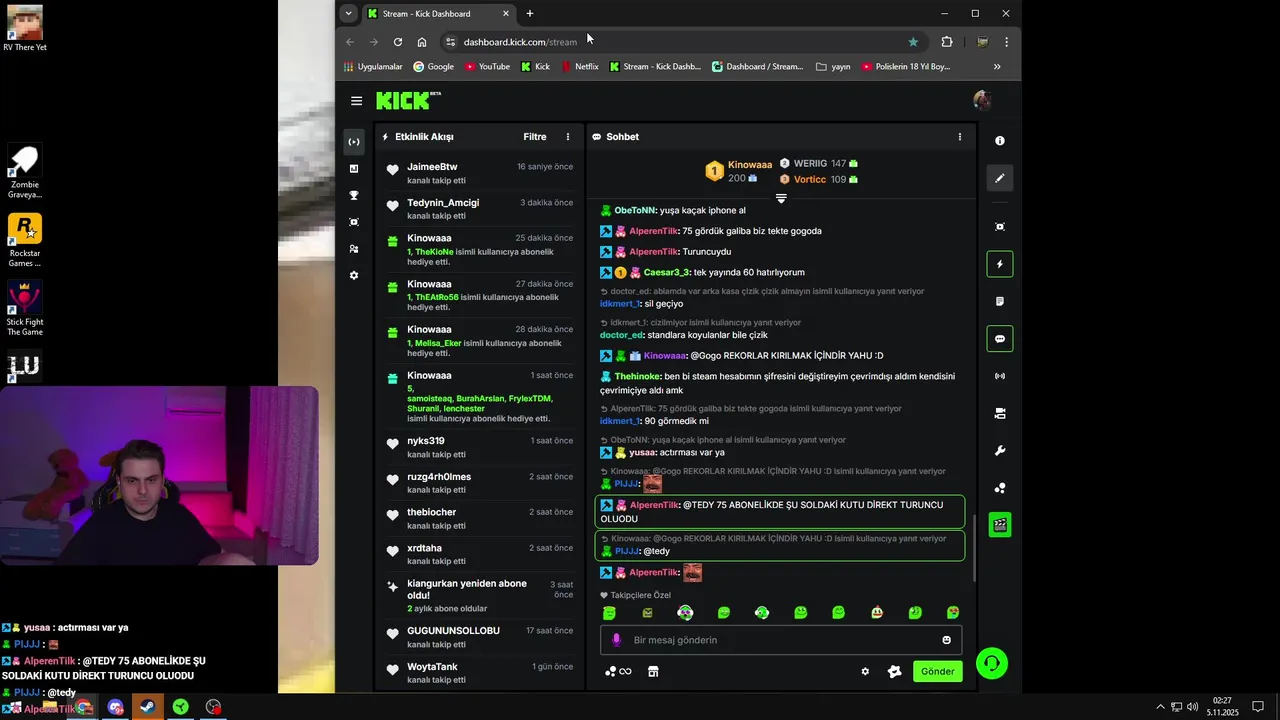Open a new Chrome tab

pyautogui.click(x=530, y=13)
